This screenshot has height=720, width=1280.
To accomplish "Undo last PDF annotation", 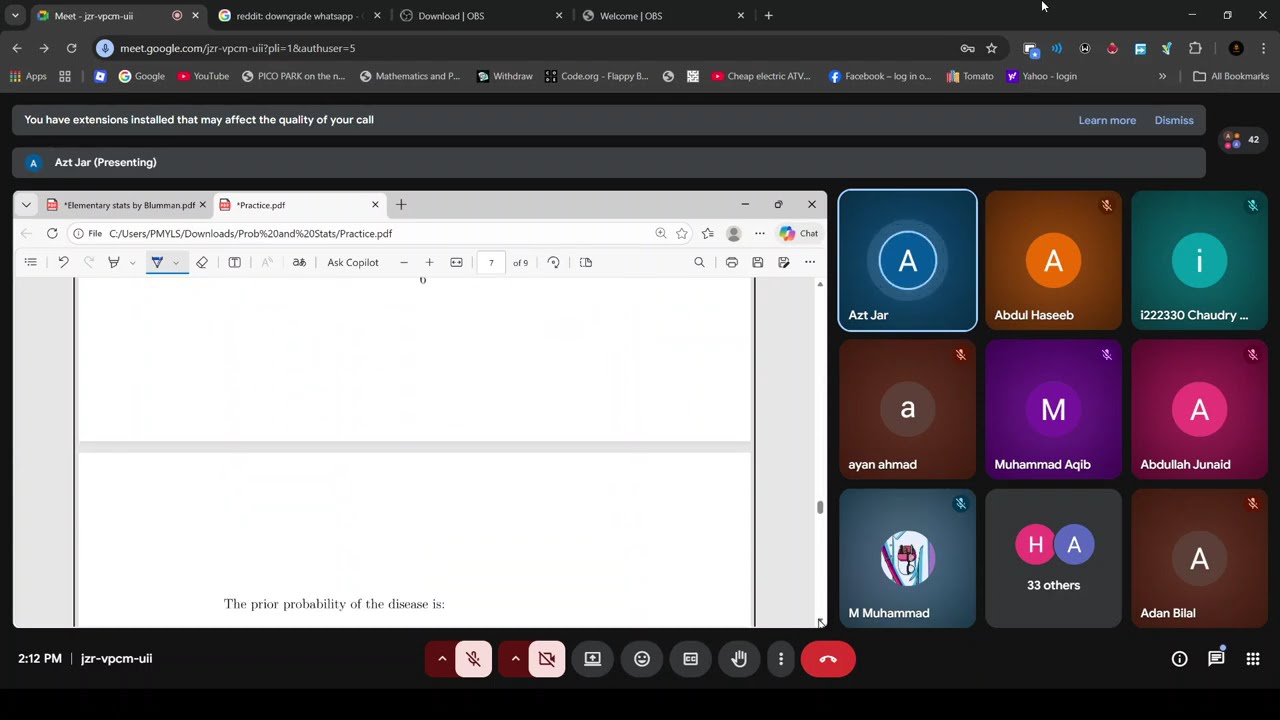I will [63, 262].
